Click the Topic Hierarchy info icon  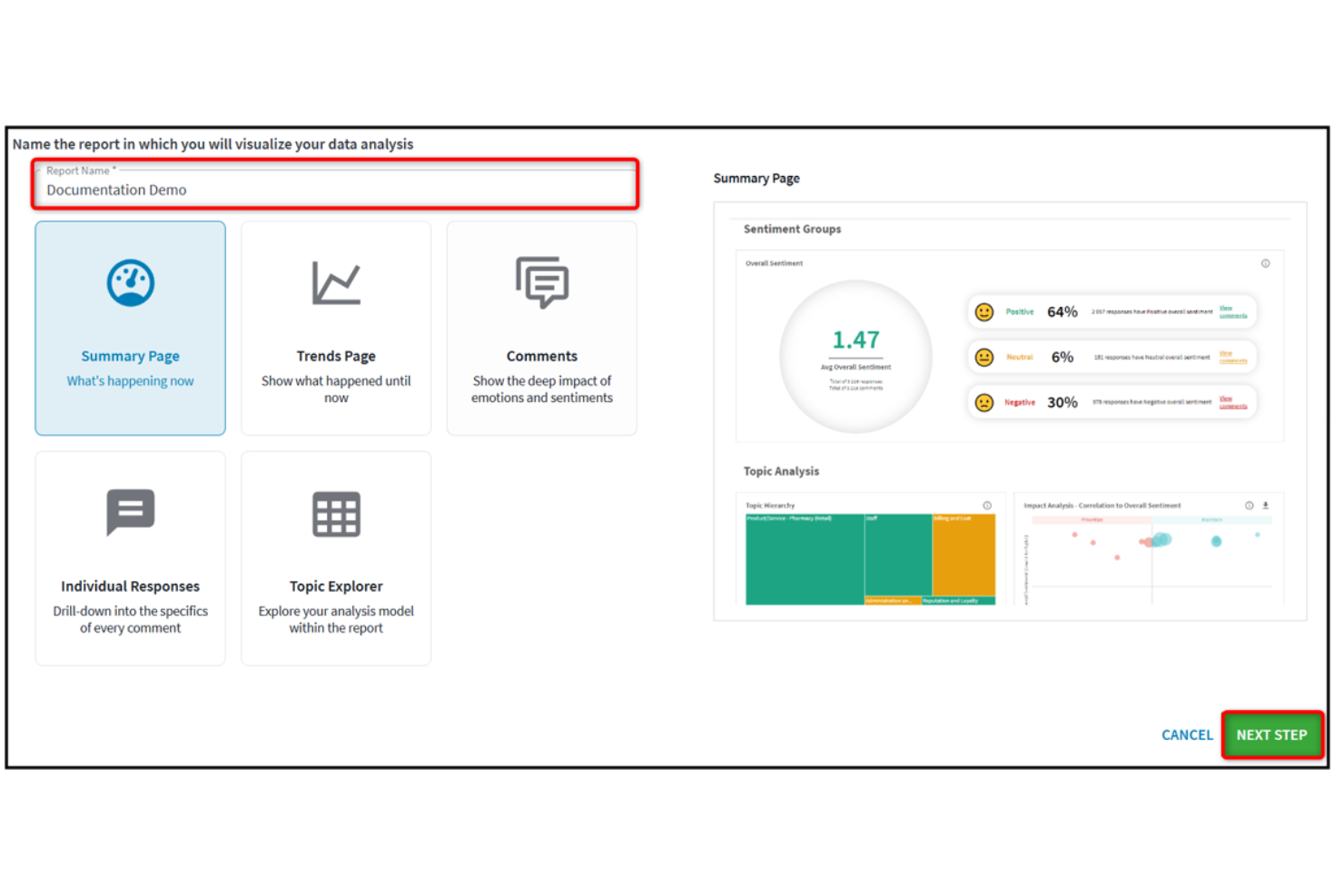click(987, 506)
